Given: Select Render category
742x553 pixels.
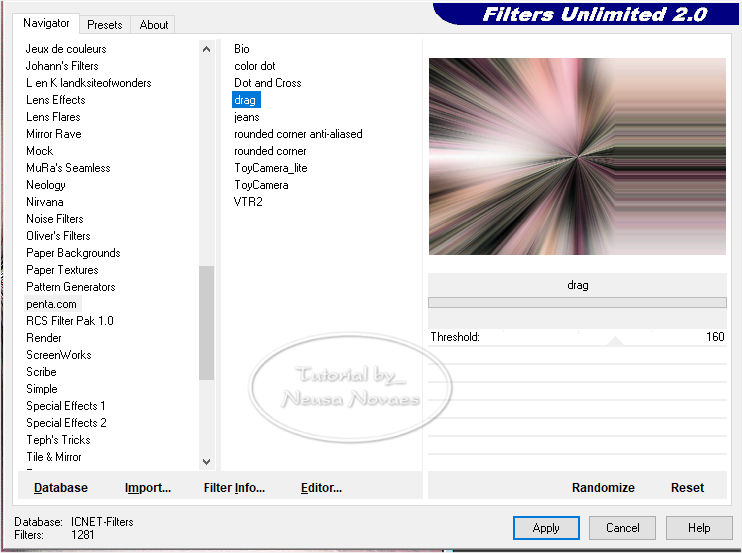Looking at the screenshot, I should pos(44,338).
